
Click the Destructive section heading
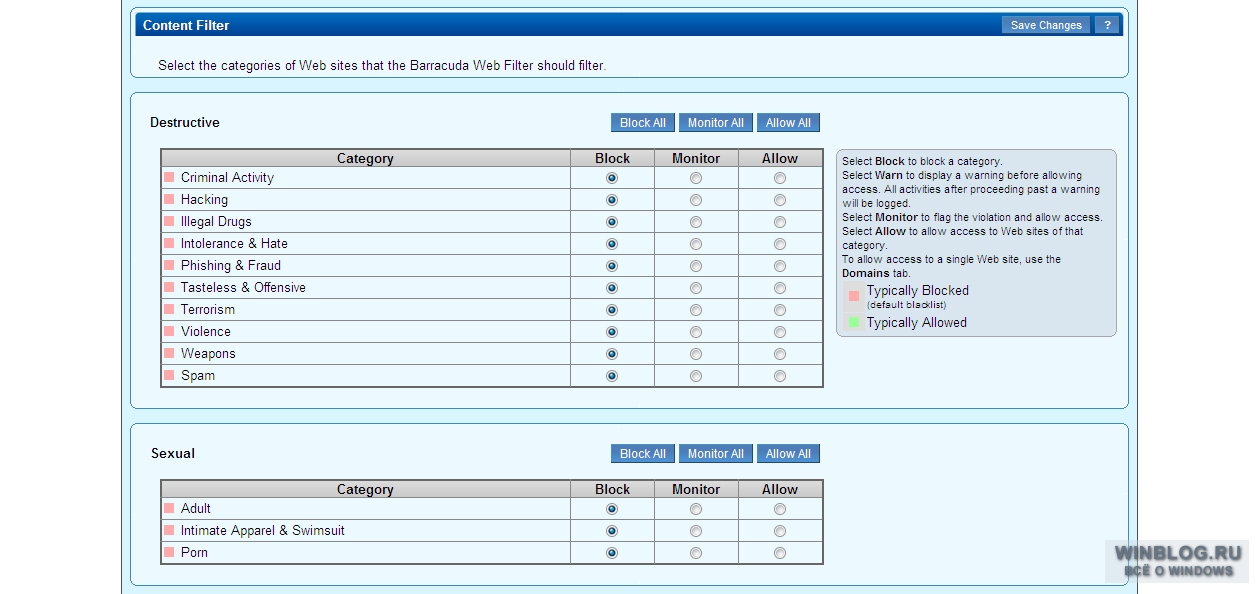(185, 123)
